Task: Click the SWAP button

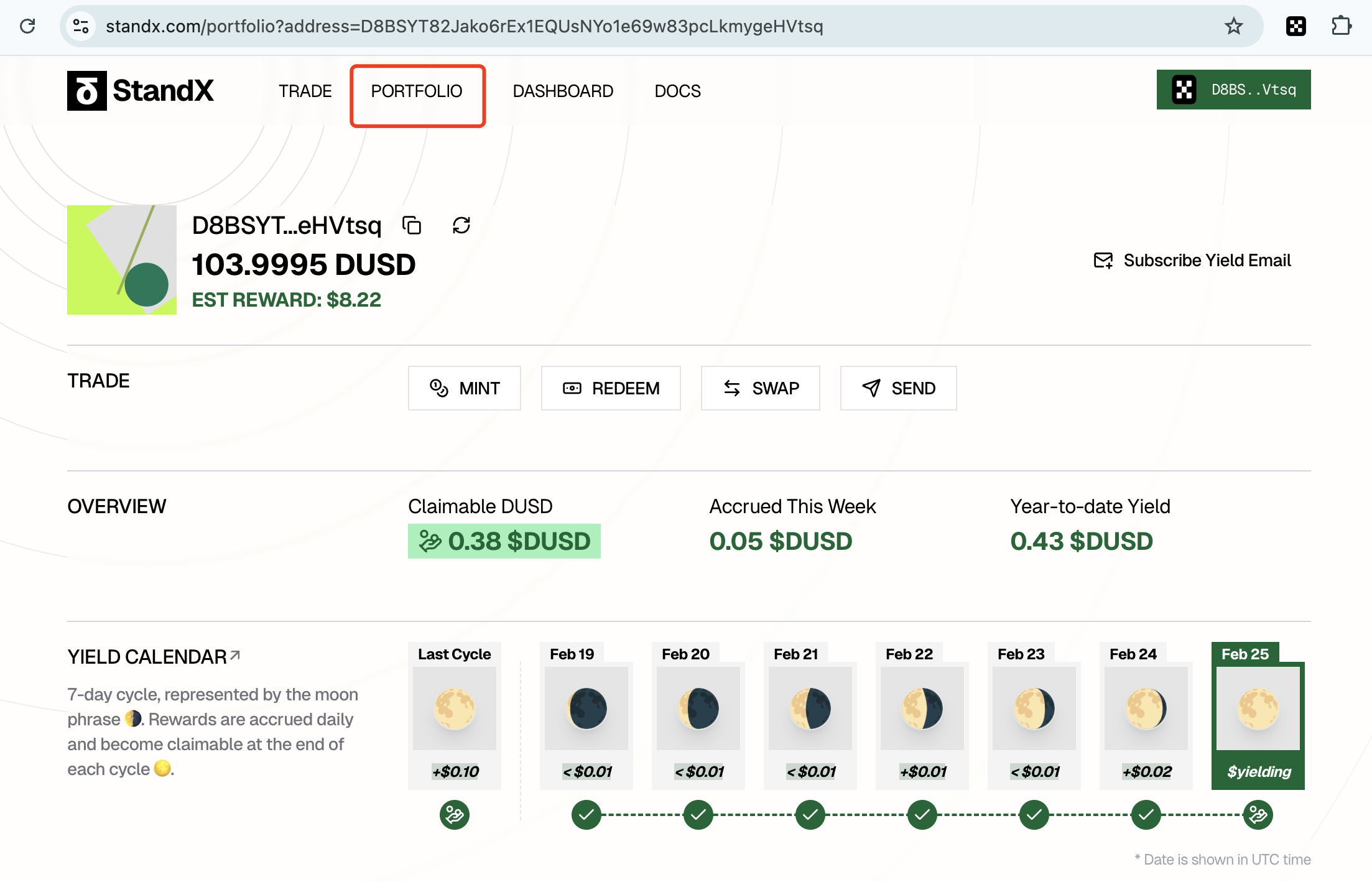Action: (761, 388)
